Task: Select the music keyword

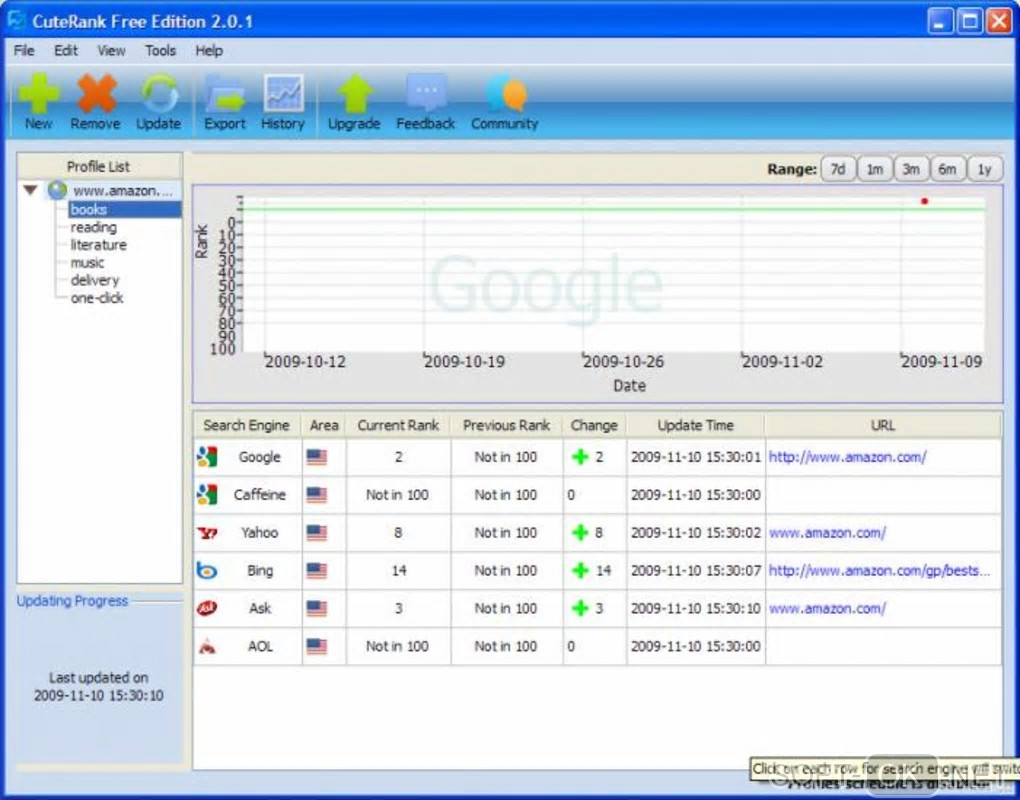Action: click(x=87, y=263)
